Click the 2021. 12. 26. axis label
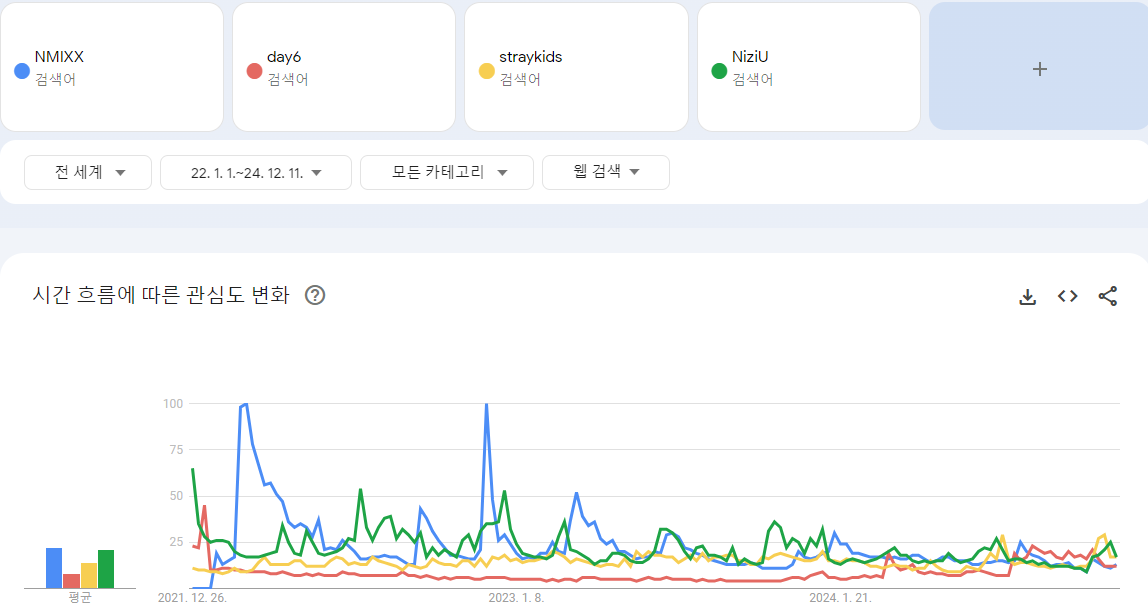The image size is (1148, 615). (x=193, y=597)
